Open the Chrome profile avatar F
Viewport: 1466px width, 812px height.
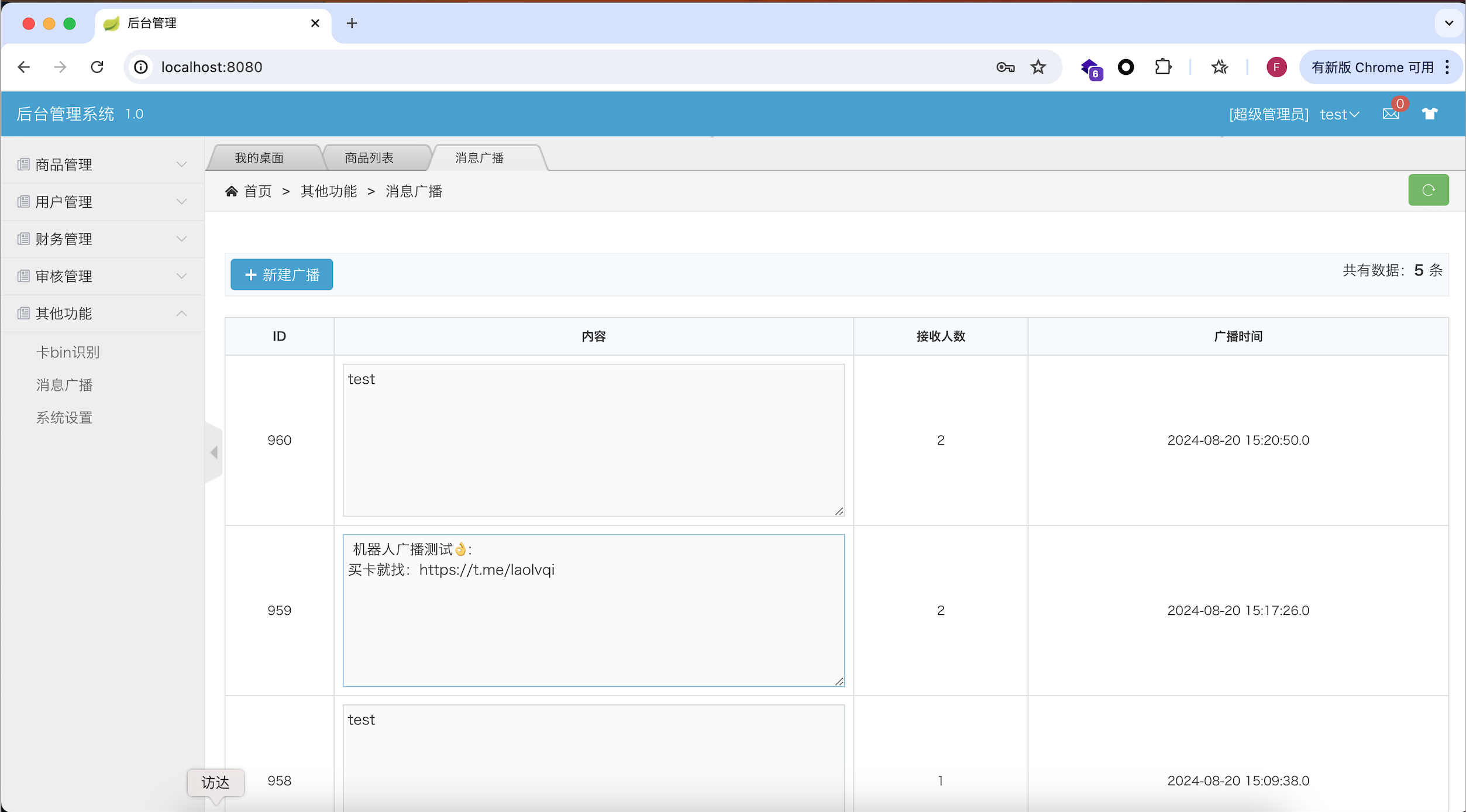[1276, 67]
